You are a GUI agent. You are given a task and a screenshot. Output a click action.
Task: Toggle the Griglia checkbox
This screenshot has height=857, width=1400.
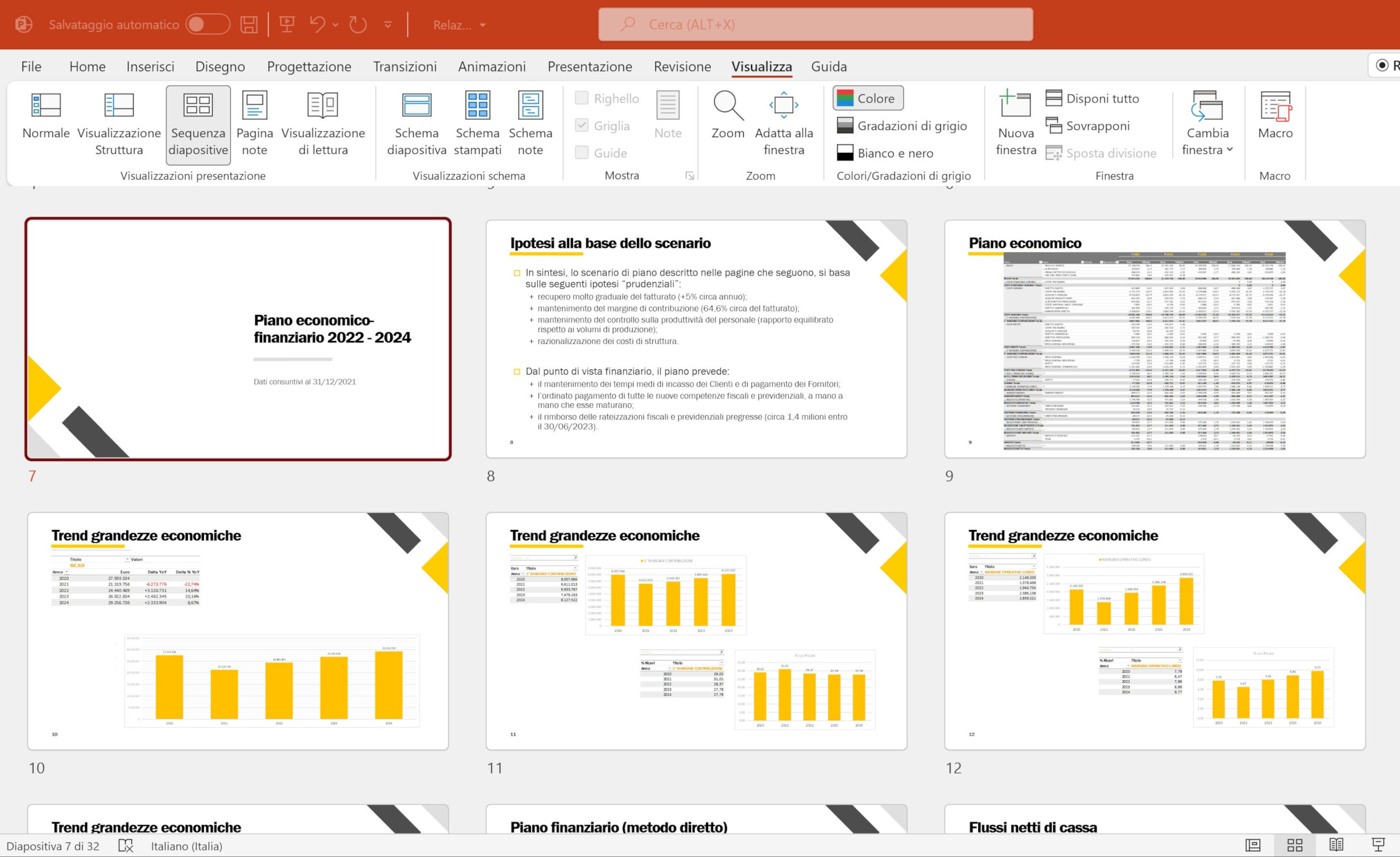[582, 125]
